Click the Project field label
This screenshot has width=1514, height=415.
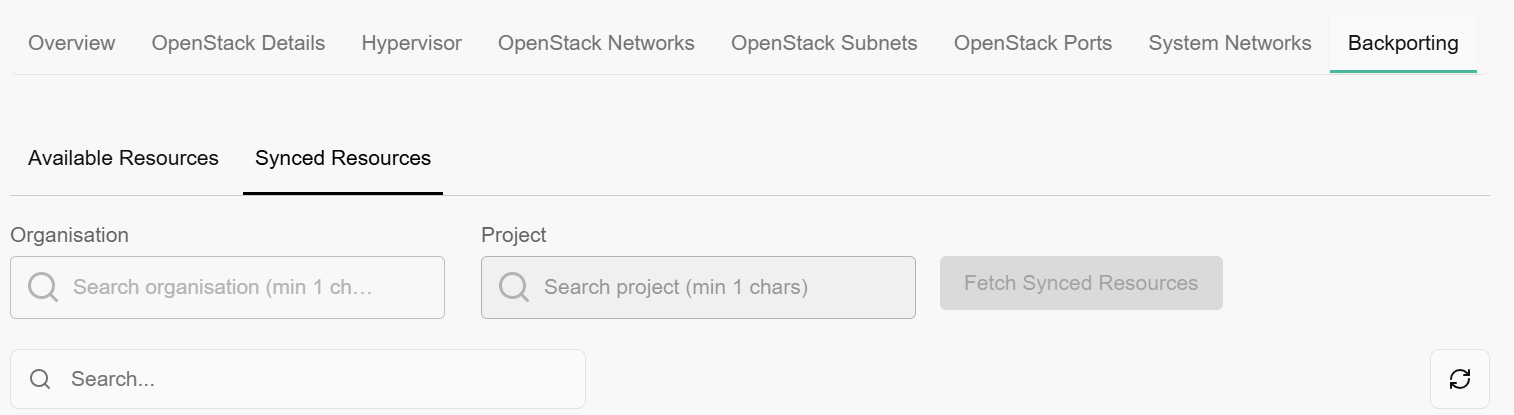click(x=514, y=235)
